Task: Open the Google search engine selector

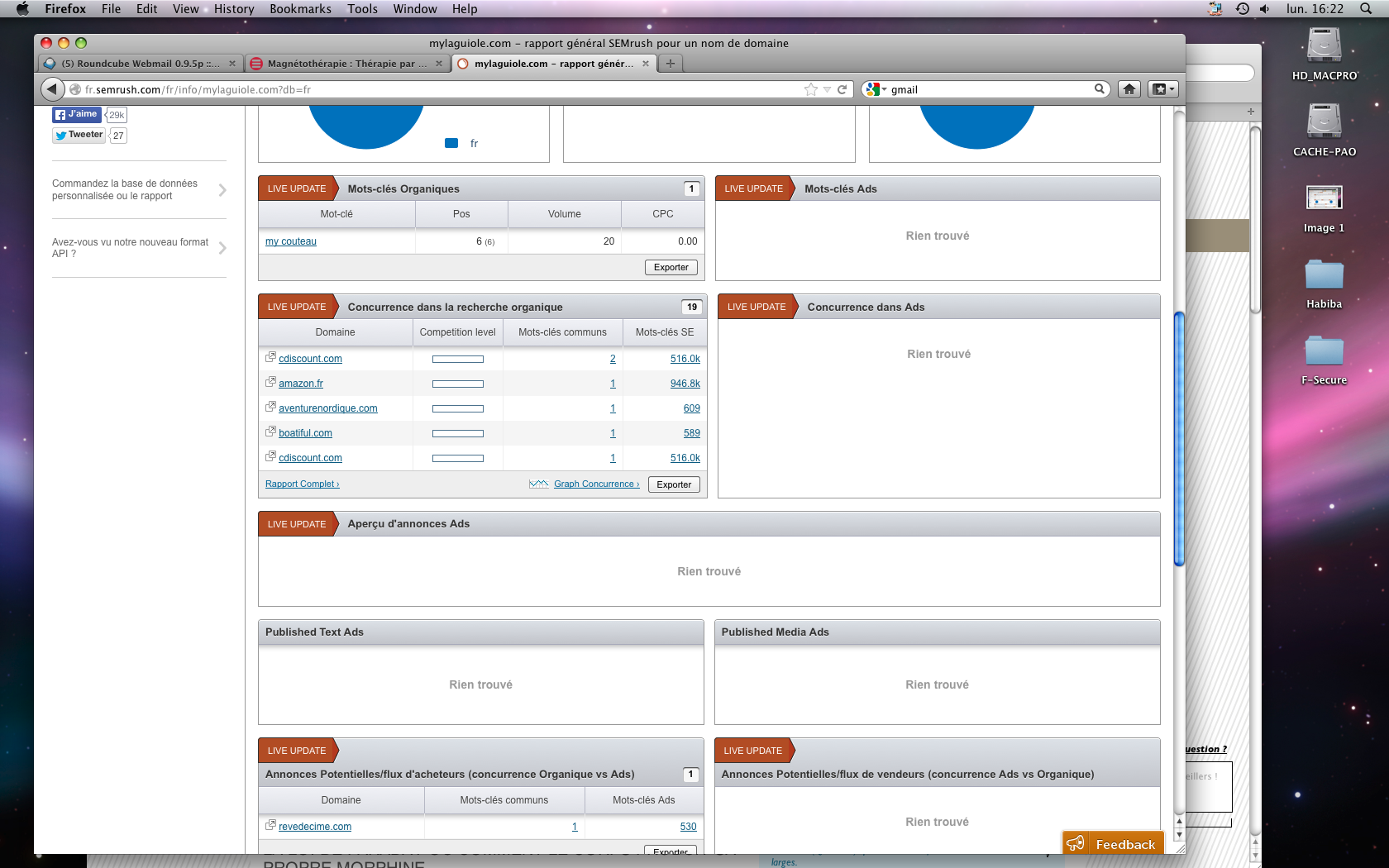Action: click(876, 89)
